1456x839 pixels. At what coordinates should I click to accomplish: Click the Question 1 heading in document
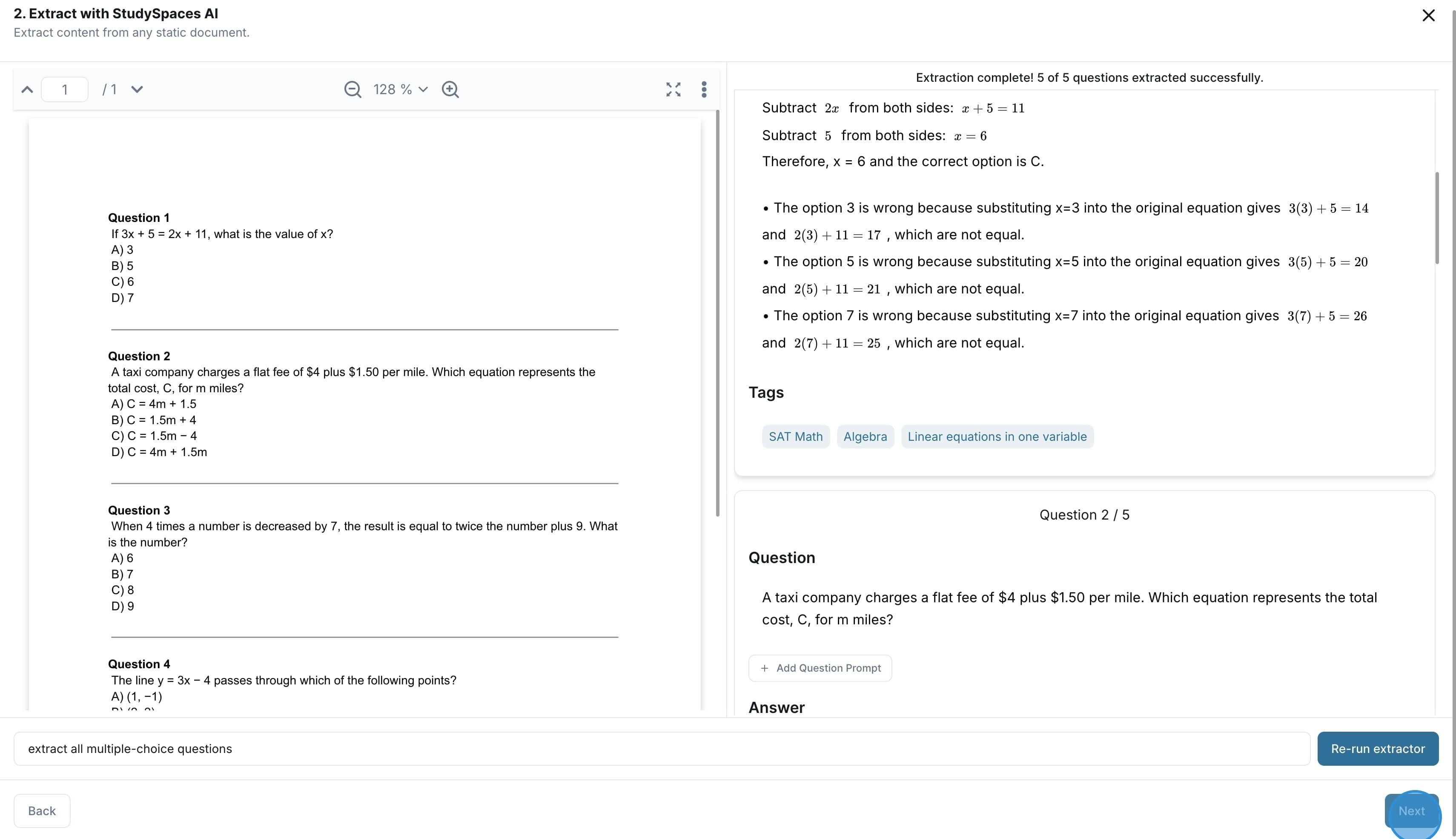click(x=139, y=218)
